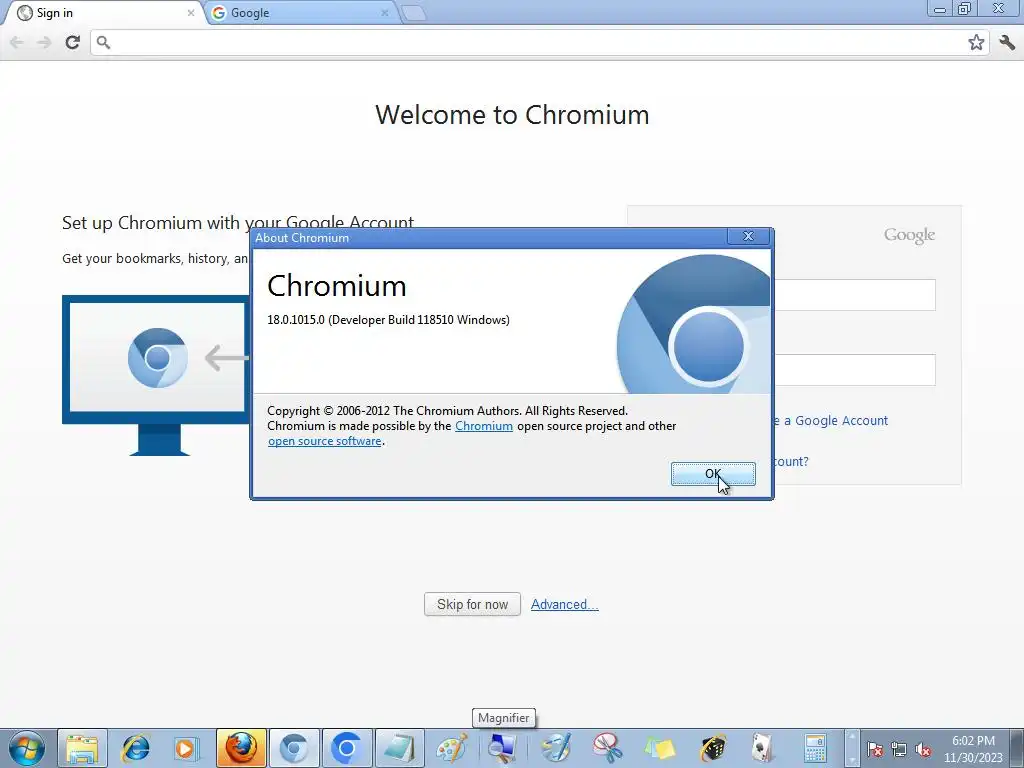Click the first Google sign-in input field
Viewport: 1024px width, 768px height.
[x=854, y=295]
